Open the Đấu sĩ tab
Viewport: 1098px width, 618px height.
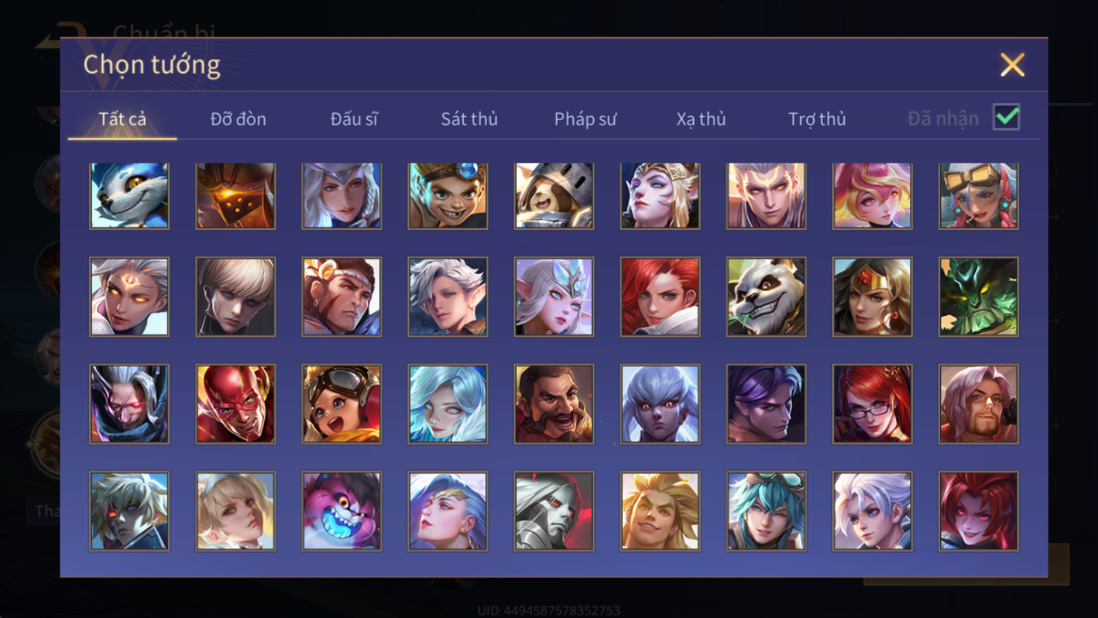tap(354, 119)
